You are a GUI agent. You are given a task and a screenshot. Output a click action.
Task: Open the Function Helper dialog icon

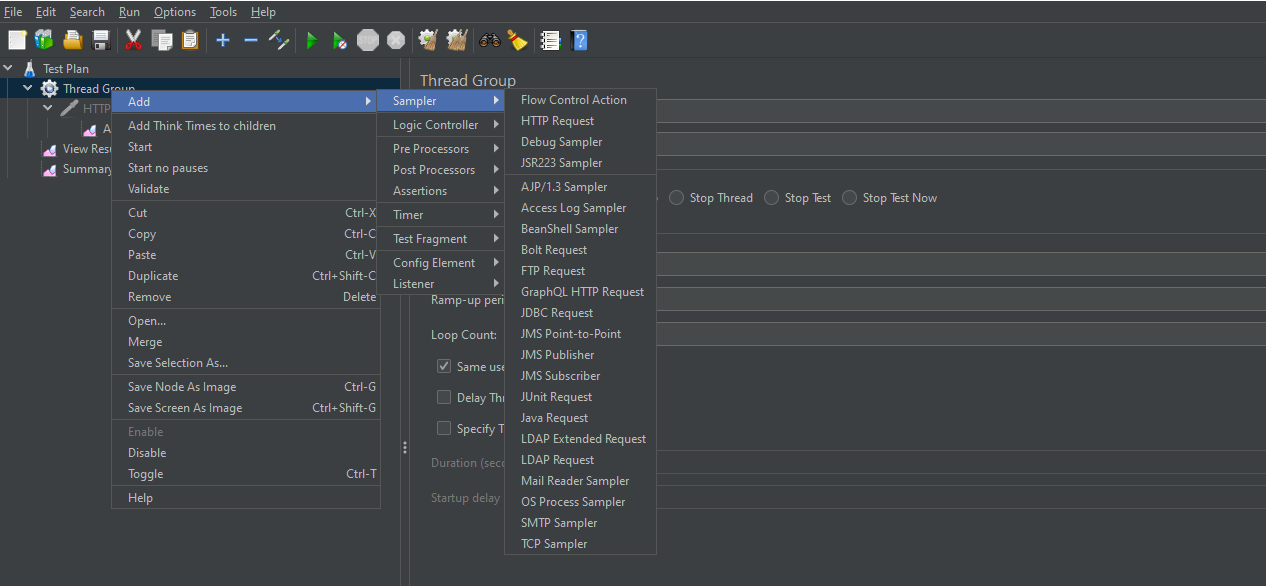pos(550,40)
